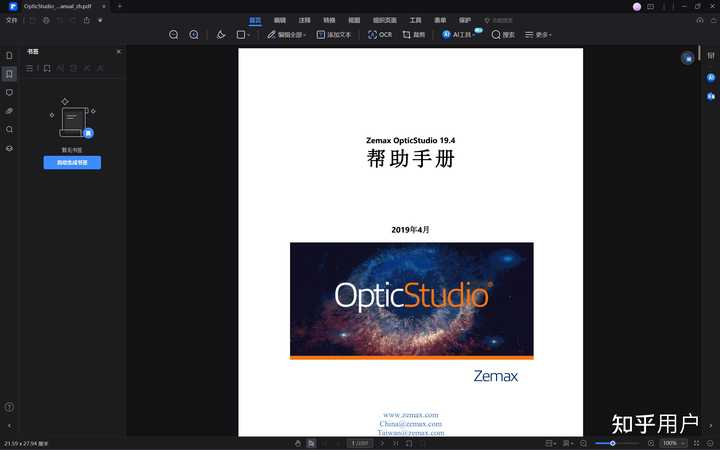Viewport: 720px width, 450px height.
Task: Open the 文件 (File) menu
Action: [x=11, y=20]
